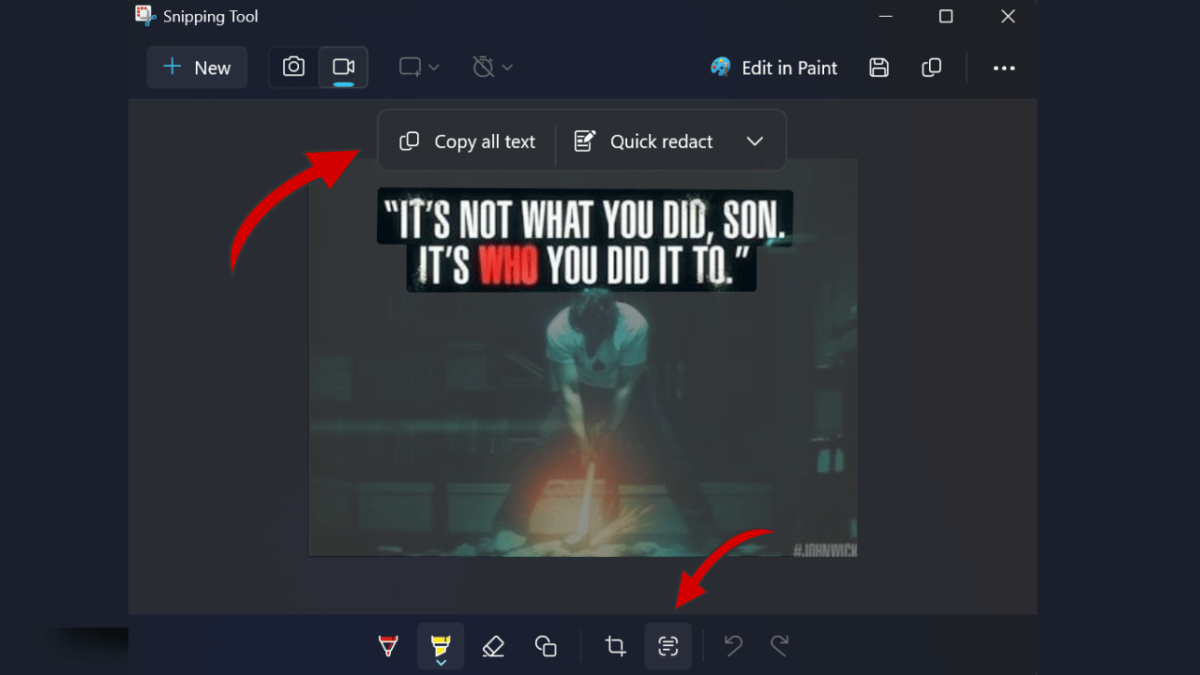The height and width of the screenshot is (675, 1200).
Task: Switch to video Record mode
Action: coord(343,67)
